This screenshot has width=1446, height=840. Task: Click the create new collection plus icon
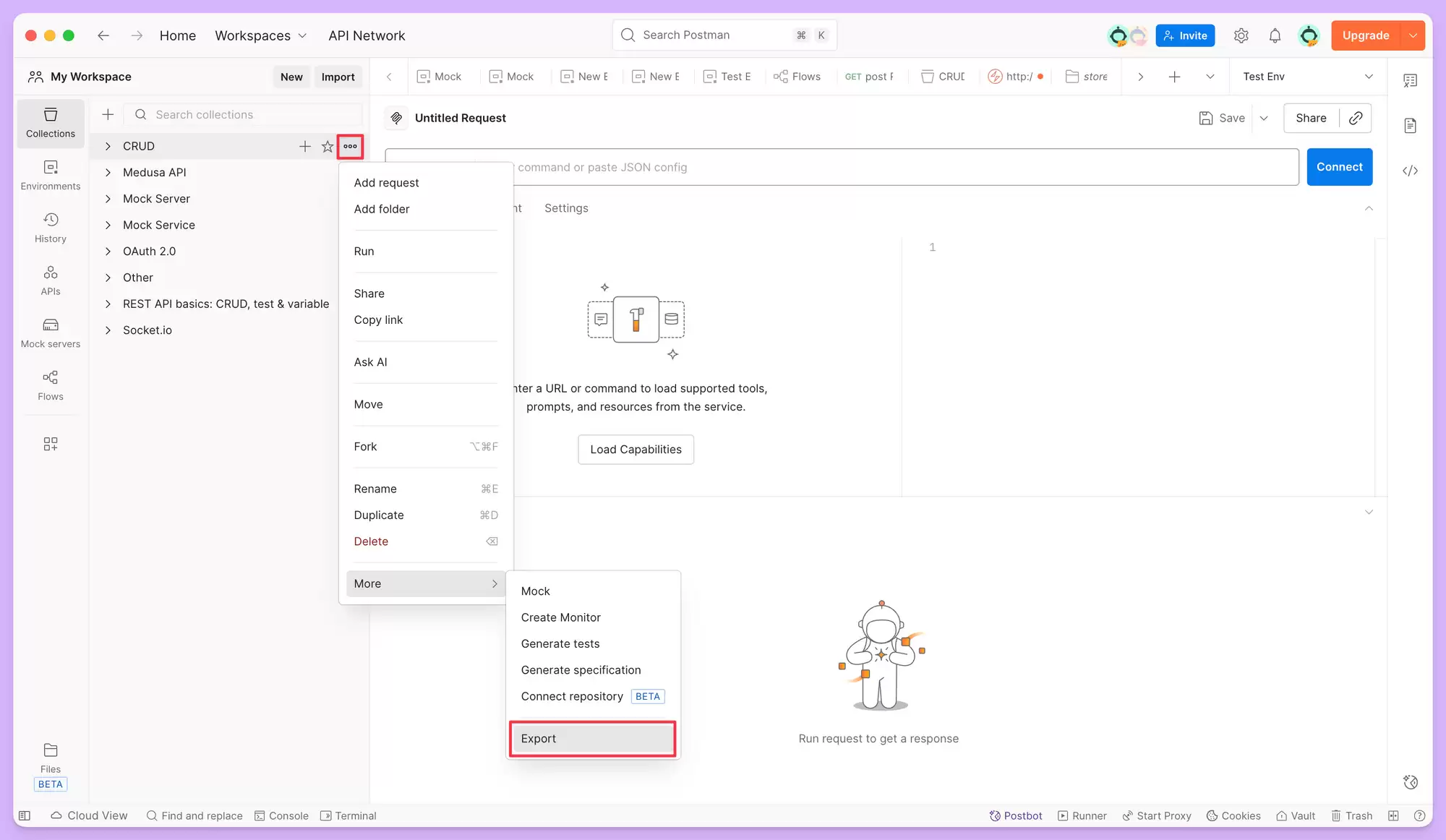[108, 114]
